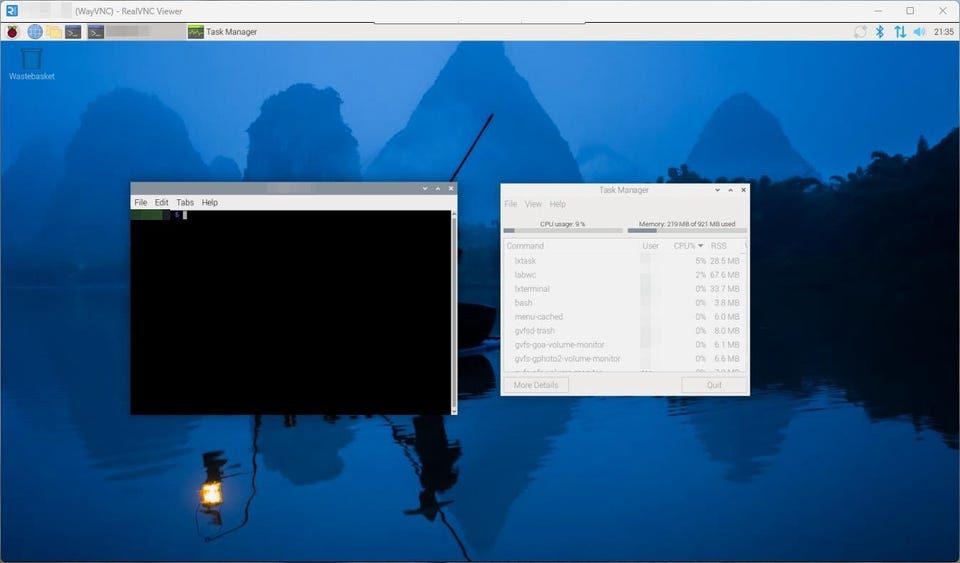Viewport: 960px width, 563px height.
Task: Open the file manager folder icon
Action: click(54, 32)
